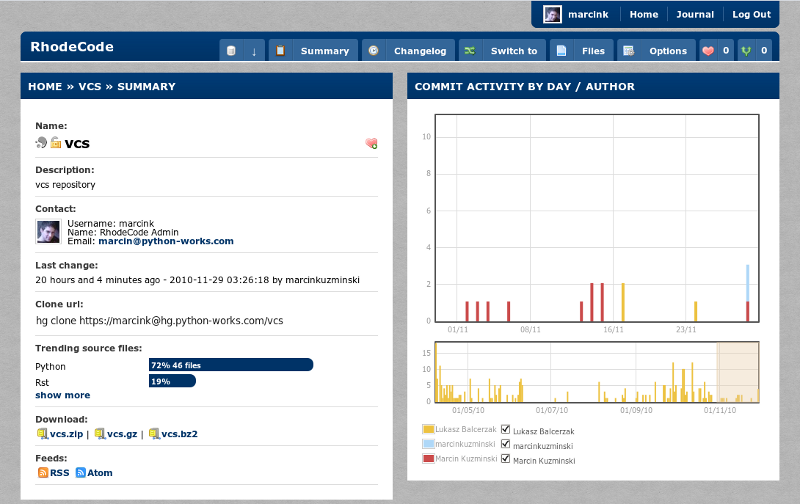Image resolution: width=800 pixels, height=504 pixels.
Task: Click the repositories database icon in the toolbar
Action: [x=232, y=51]
